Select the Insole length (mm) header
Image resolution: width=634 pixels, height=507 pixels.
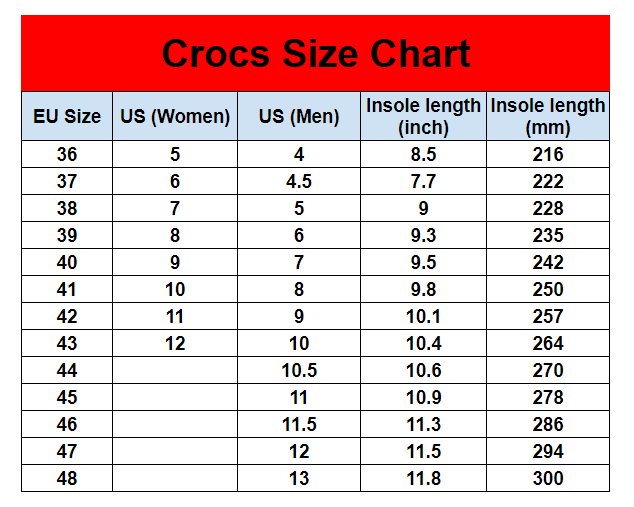point(548,116)
